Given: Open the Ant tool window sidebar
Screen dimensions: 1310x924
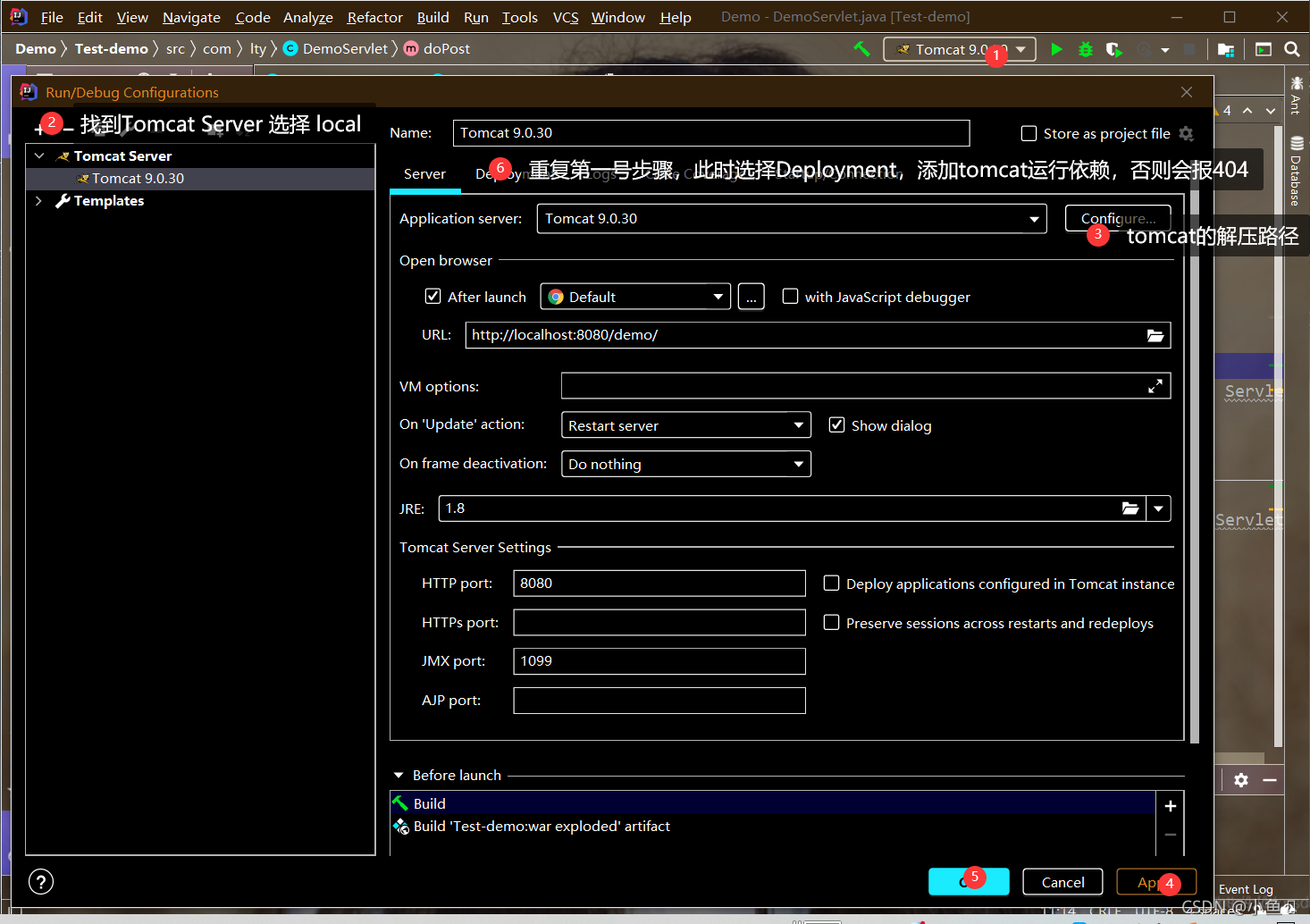Looking at the screenshot, I should tap(1296, 97).
